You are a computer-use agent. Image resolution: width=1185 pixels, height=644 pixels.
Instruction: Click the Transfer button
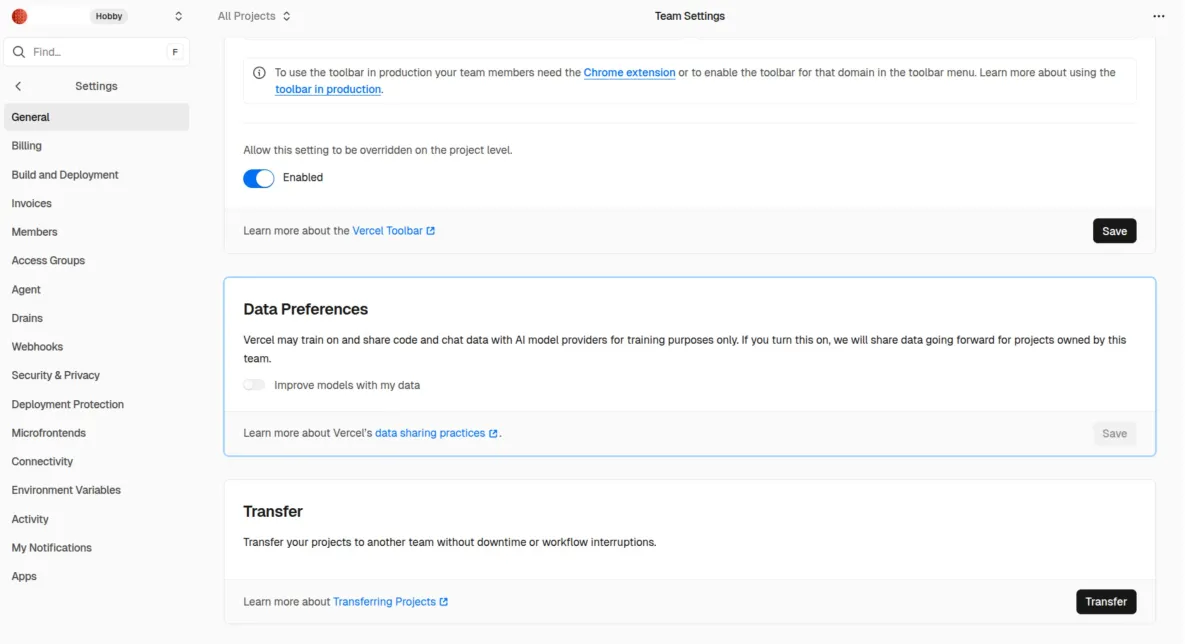click(x=1106, y=602)
